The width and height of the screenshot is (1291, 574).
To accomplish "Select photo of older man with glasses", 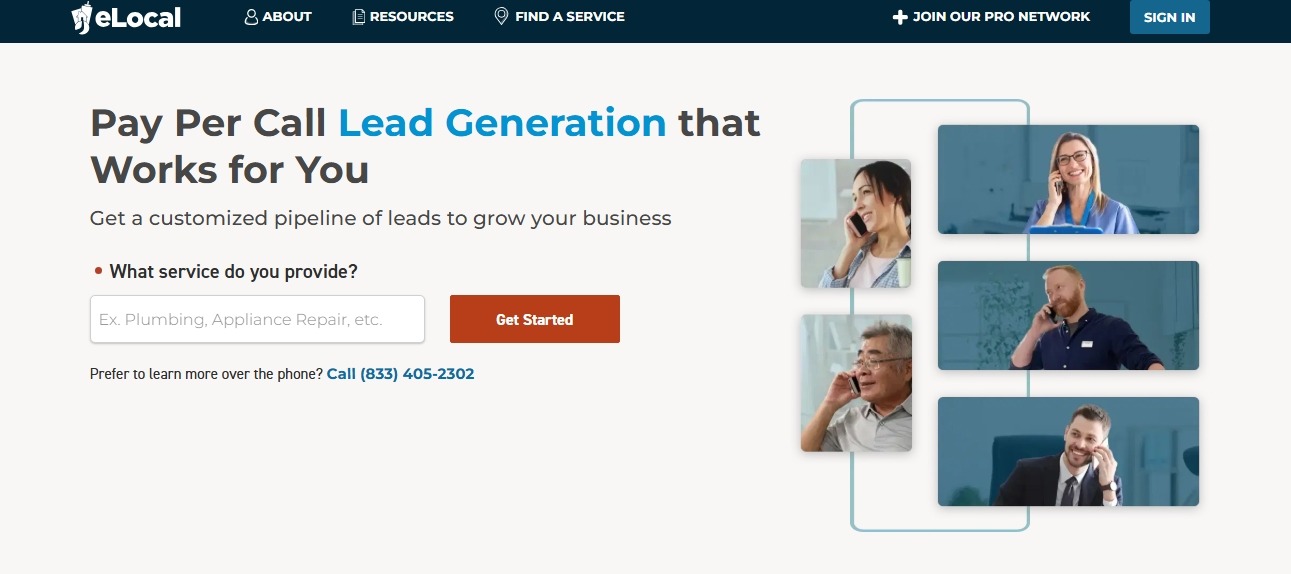I will pos(856,383).
